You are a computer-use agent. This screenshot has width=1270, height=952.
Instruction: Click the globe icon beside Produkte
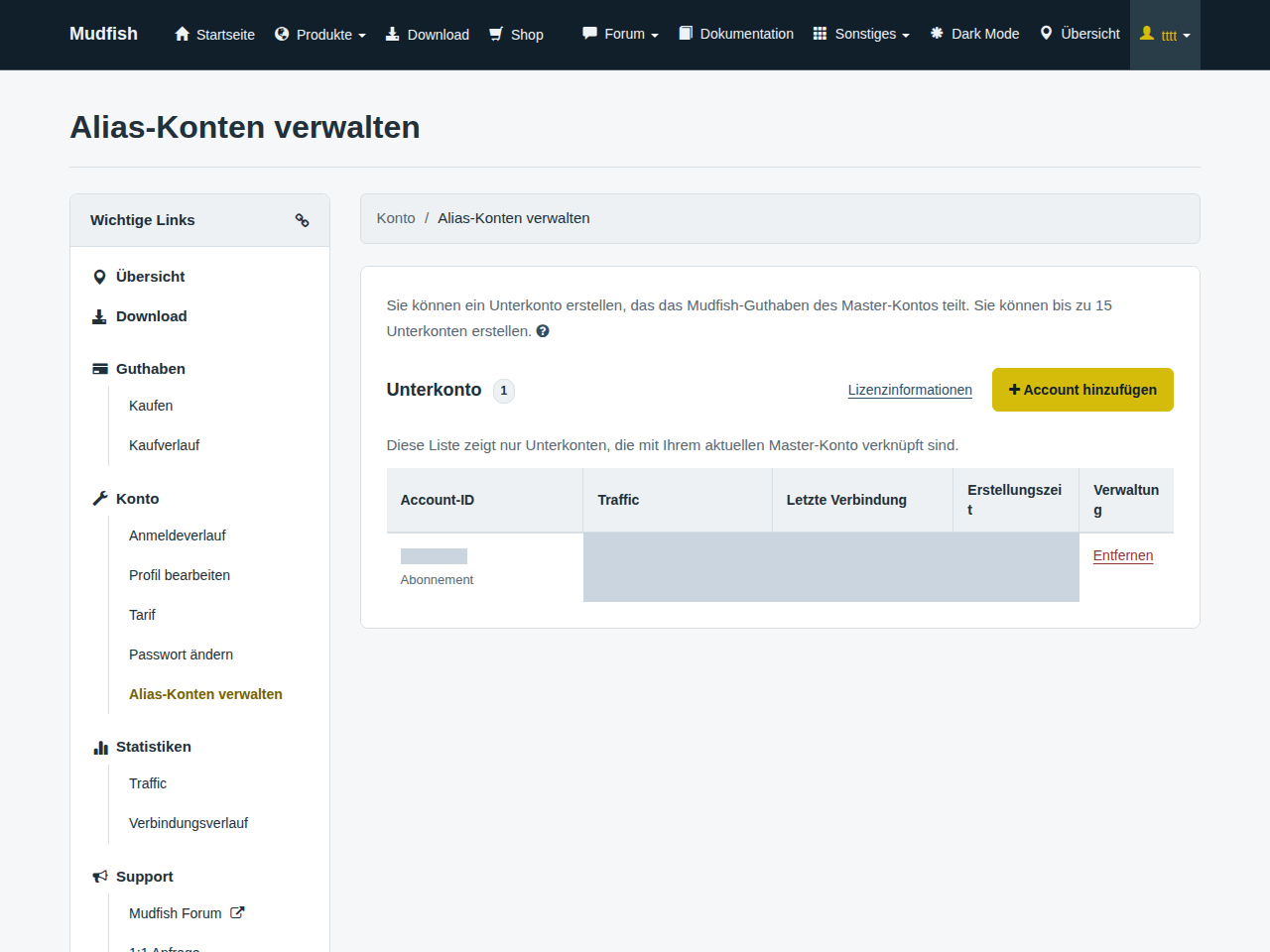(x=282, y=34)
